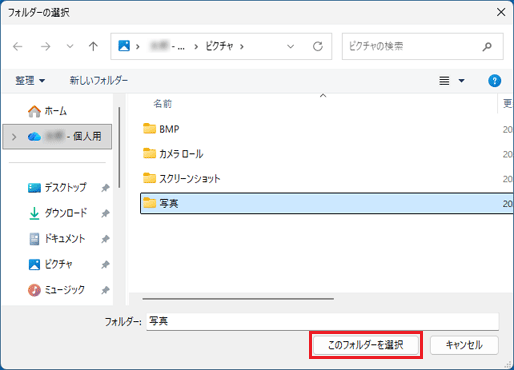This screenshot has height=370, width=514.
Task: Click the キャンセル button
Action: [464, 345]
